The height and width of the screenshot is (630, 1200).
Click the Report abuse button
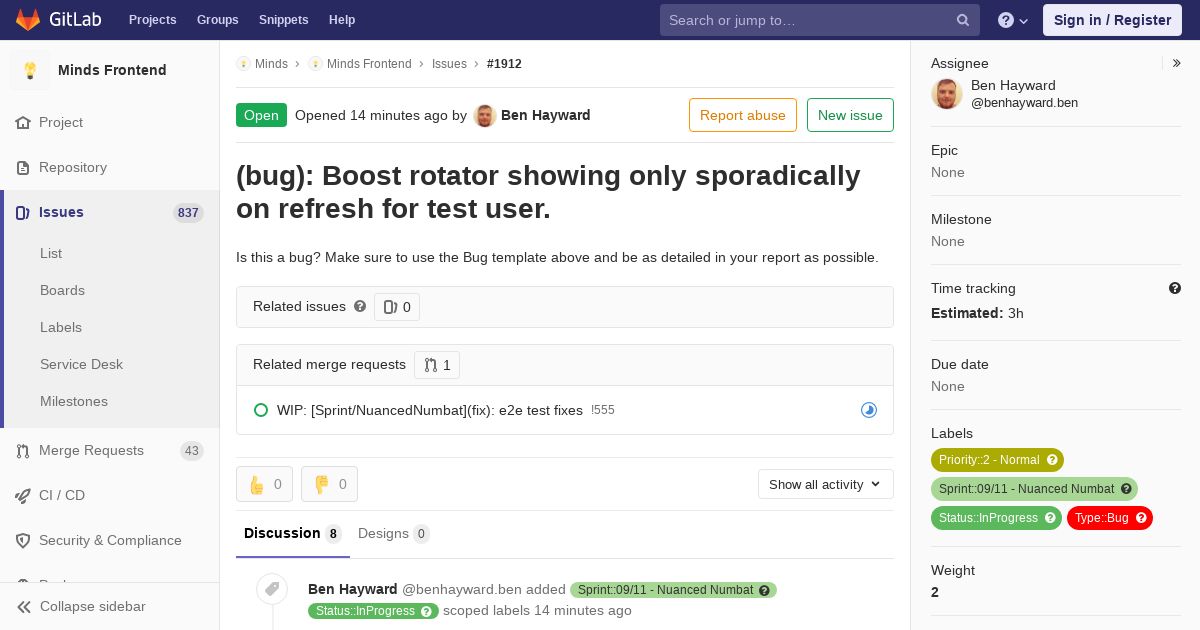[x=743, y=115]
